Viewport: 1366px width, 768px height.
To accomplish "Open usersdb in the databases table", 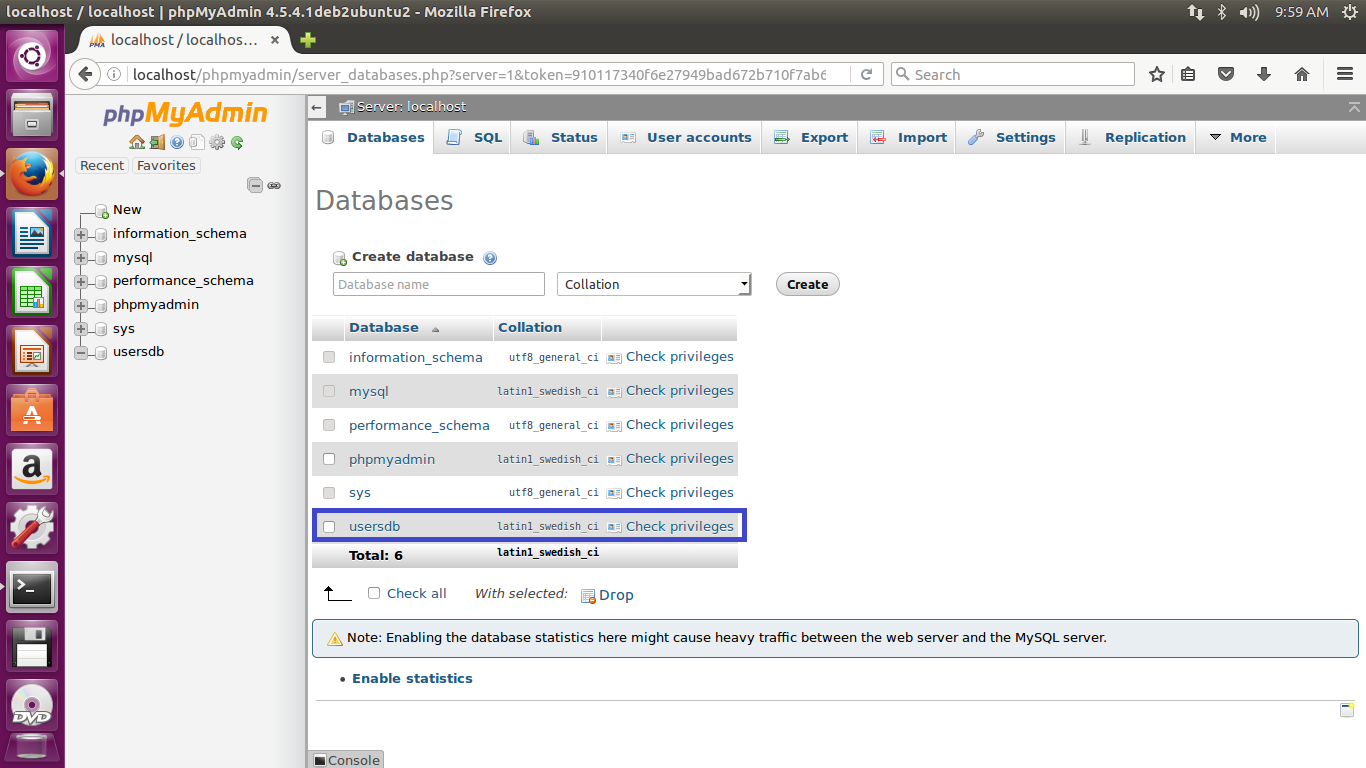I will click(374, 526).
